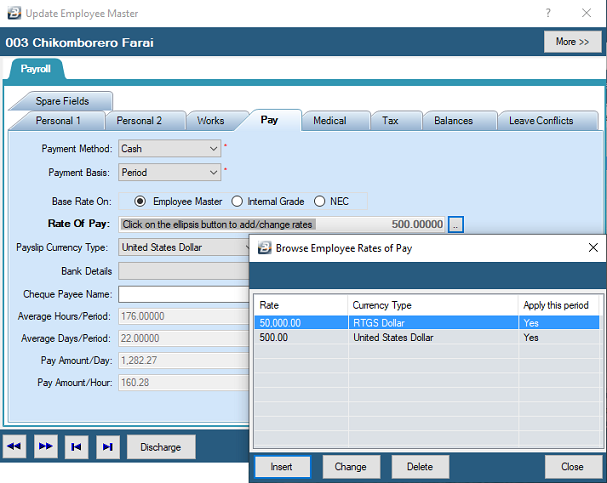Select the 500.00 rate cell

301,337
